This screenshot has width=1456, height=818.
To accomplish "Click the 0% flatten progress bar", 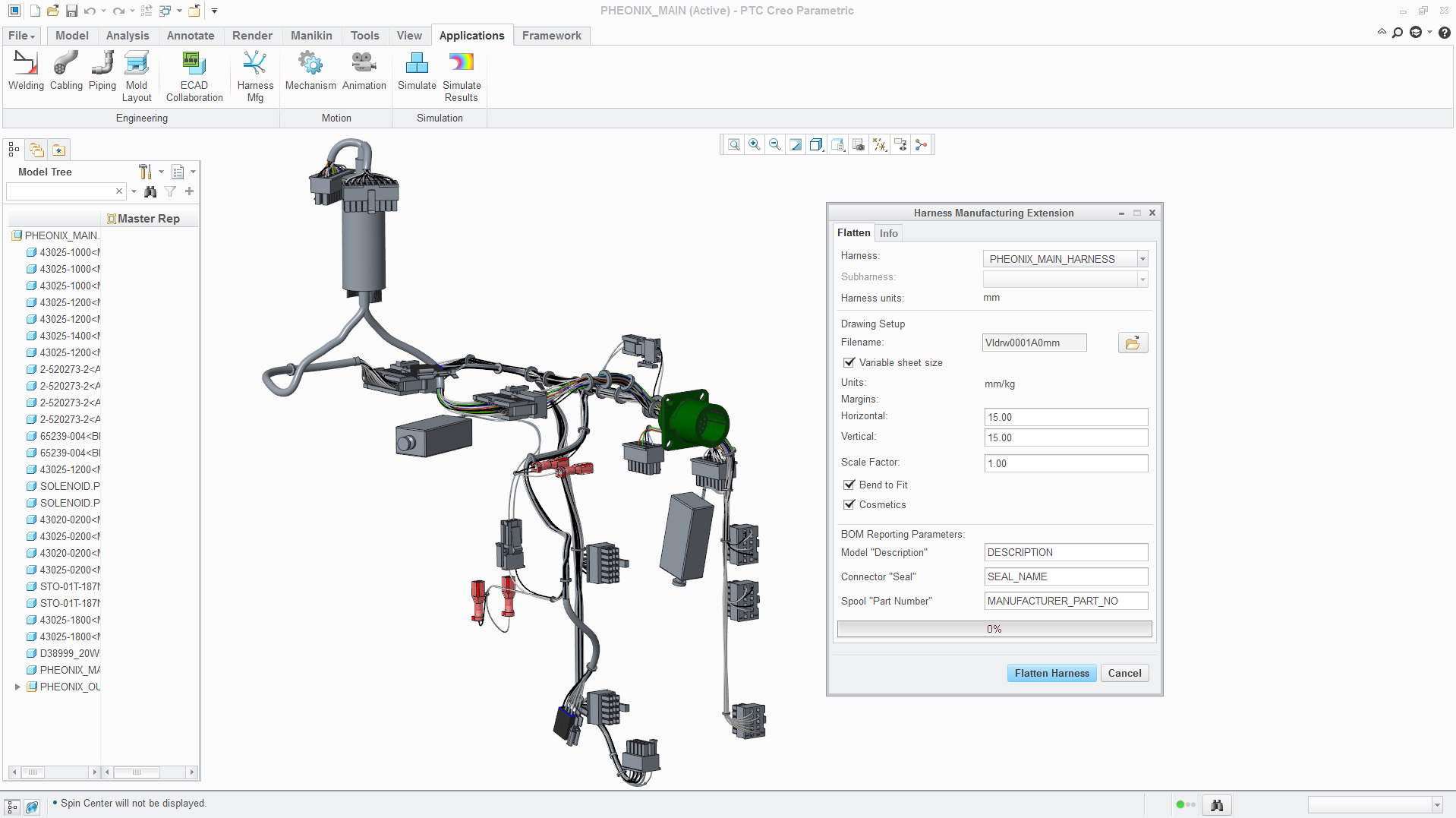I will coord(994,629).
